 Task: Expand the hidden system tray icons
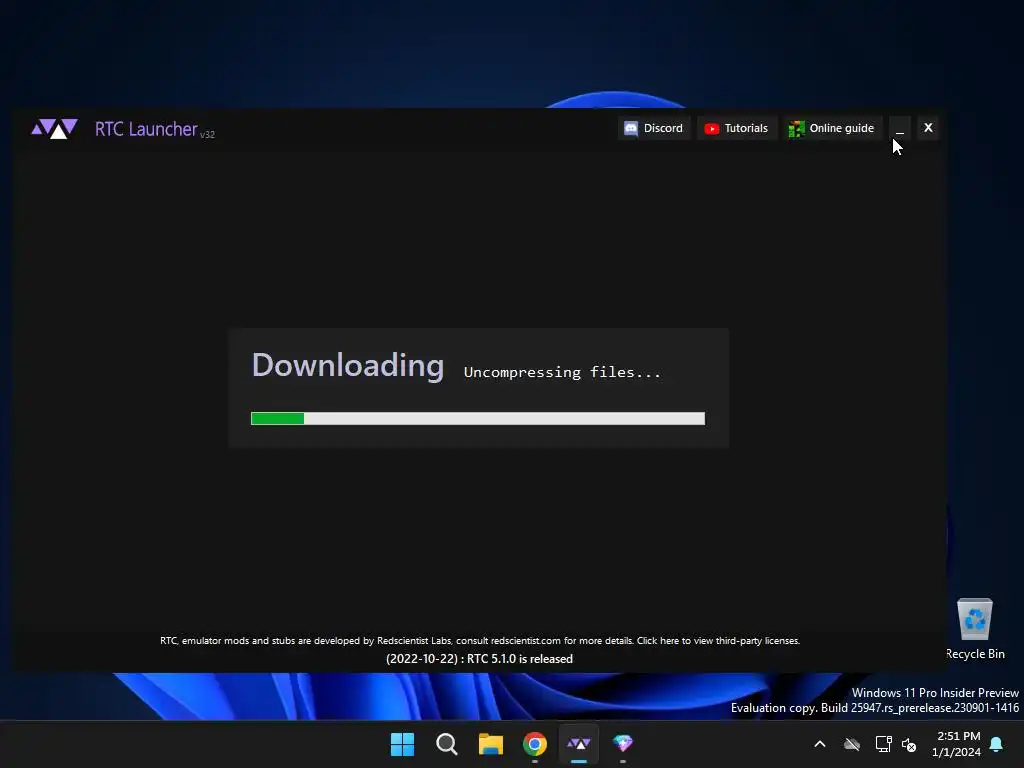pos(820,744)
